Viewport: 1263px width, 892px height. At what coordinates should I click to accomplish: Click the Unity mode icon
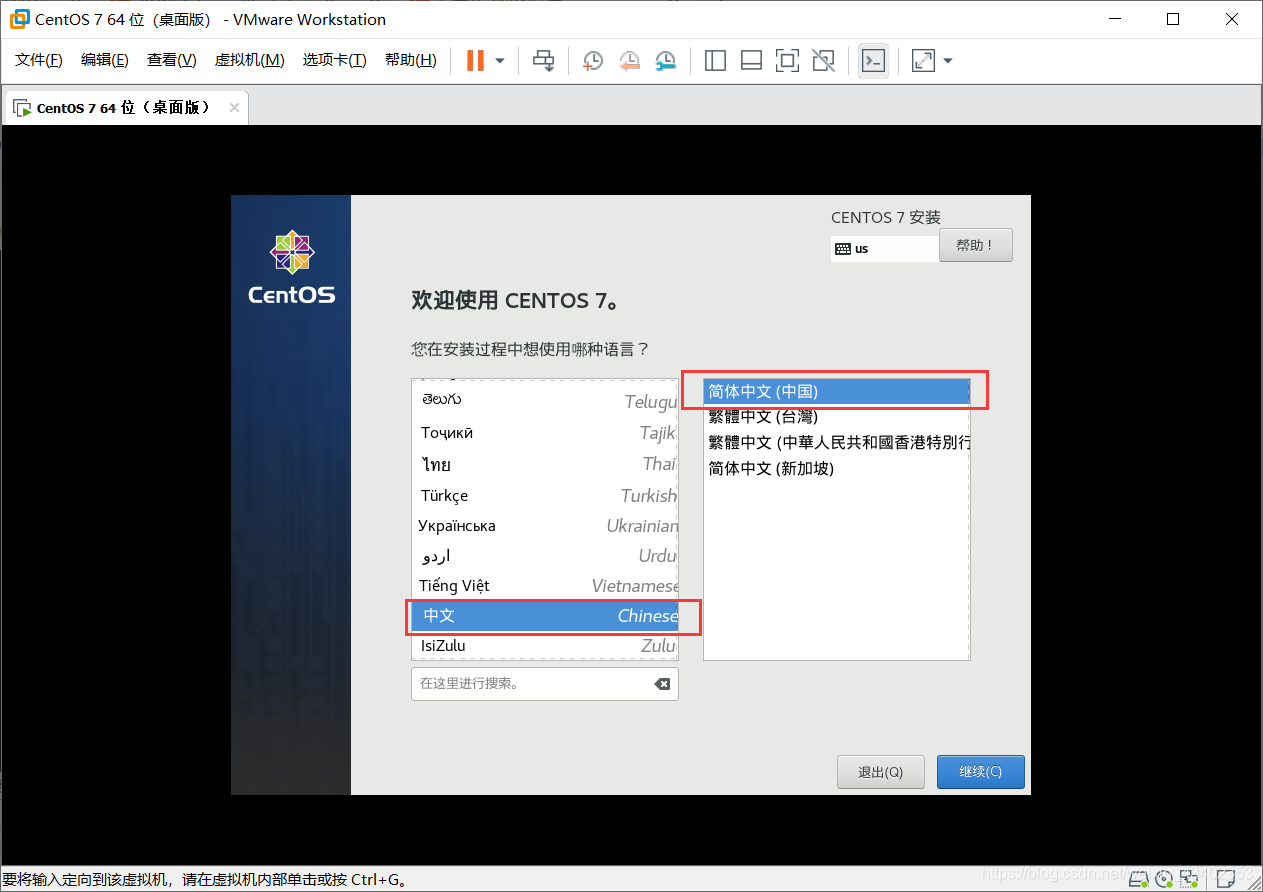(x=823, y=61)
